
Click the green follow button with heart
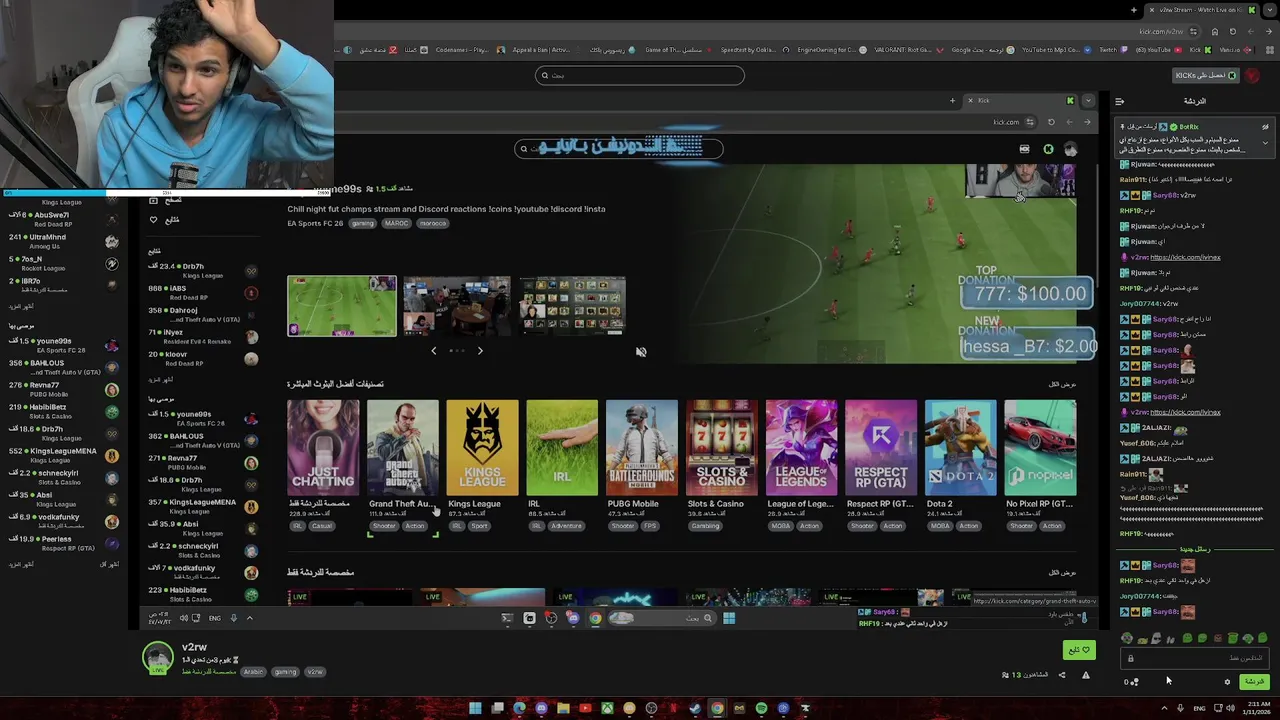(x=1079, y=650)
